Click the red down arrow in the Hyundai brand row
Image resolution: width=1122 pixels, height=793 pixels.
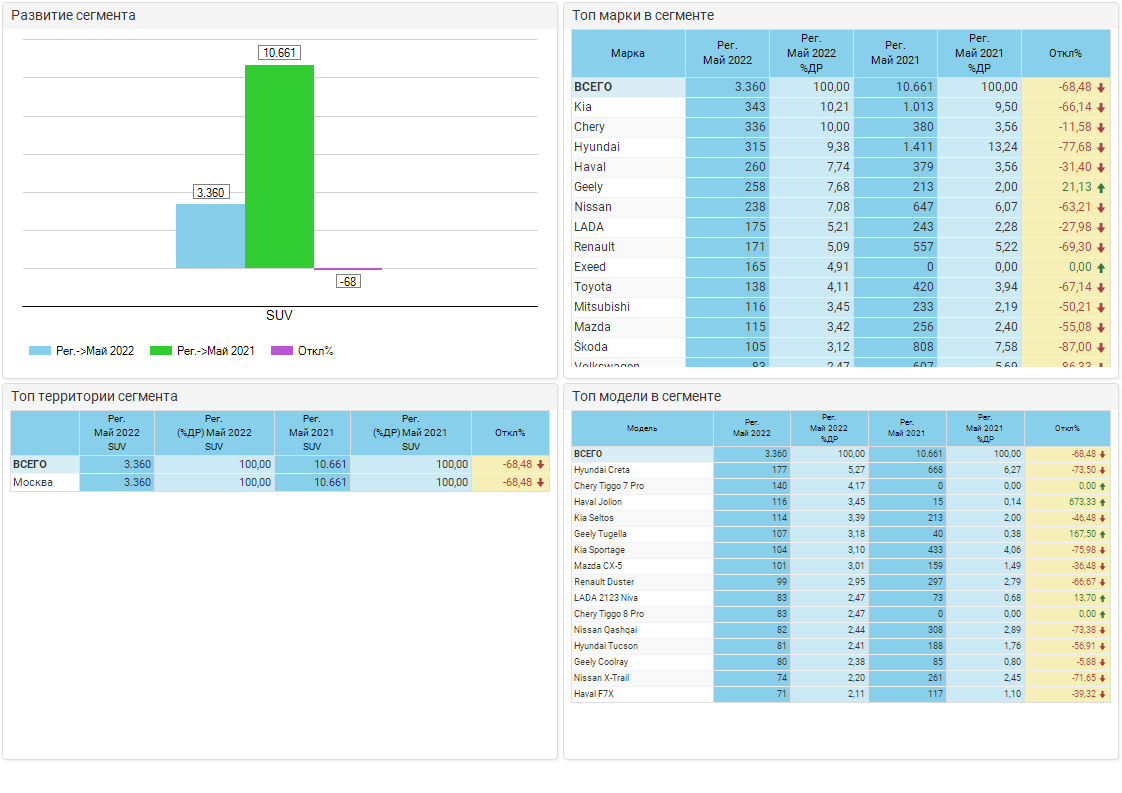pos(1101,147)
